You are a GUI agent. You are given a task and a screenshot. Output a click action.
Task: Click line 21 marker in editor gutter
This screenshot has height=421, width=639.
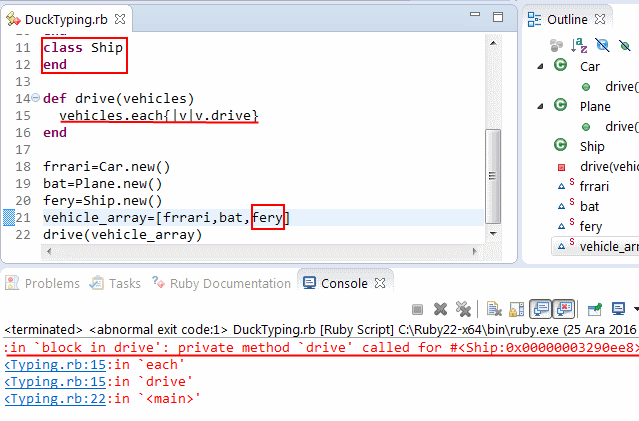(x=9, y=218)
